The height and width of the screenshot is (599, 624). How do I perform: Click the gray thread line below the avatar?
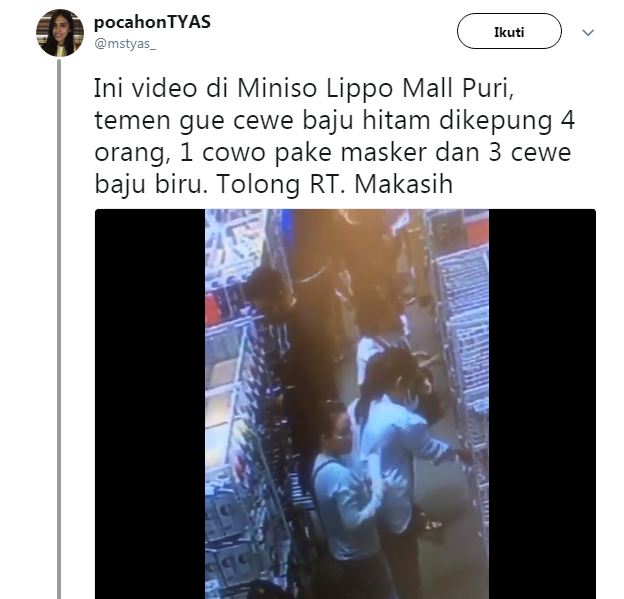coord(59,328)
